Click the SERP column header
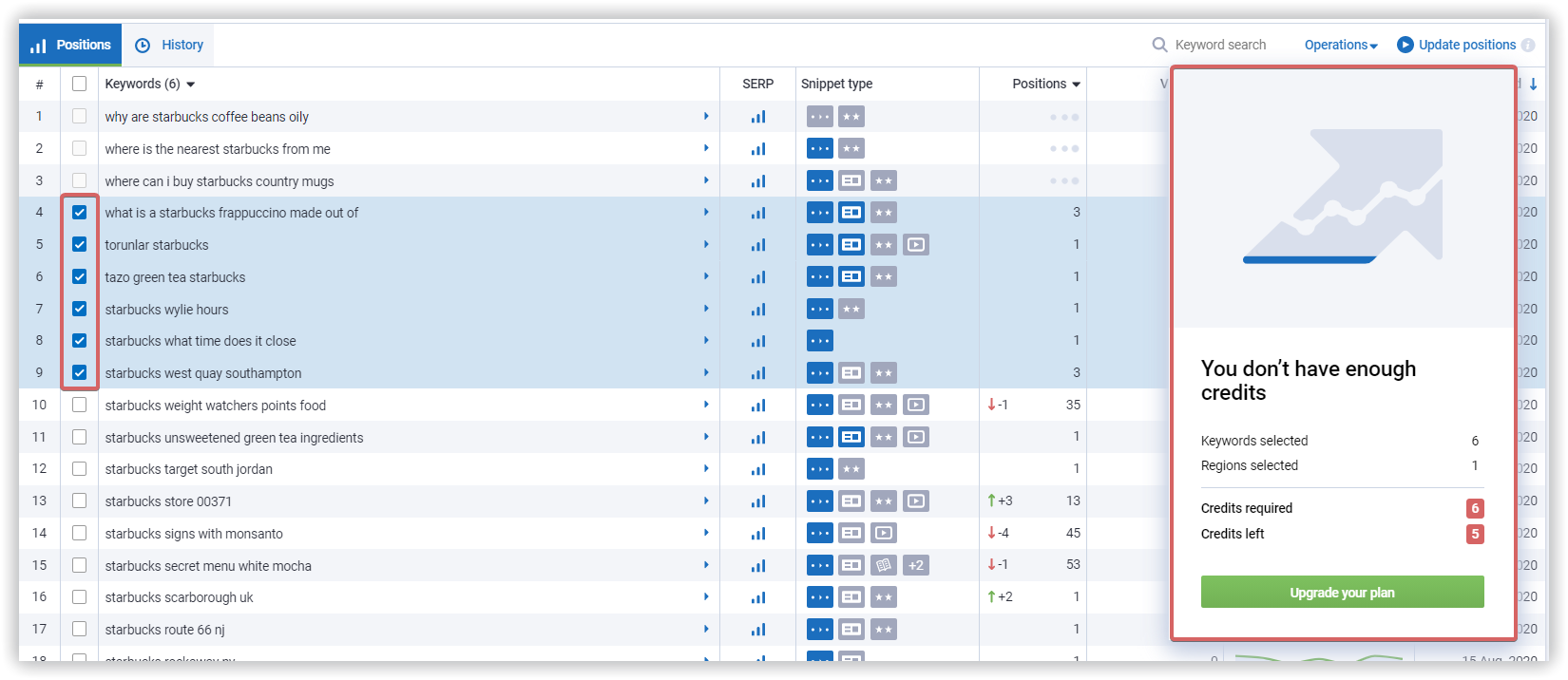 757,84
